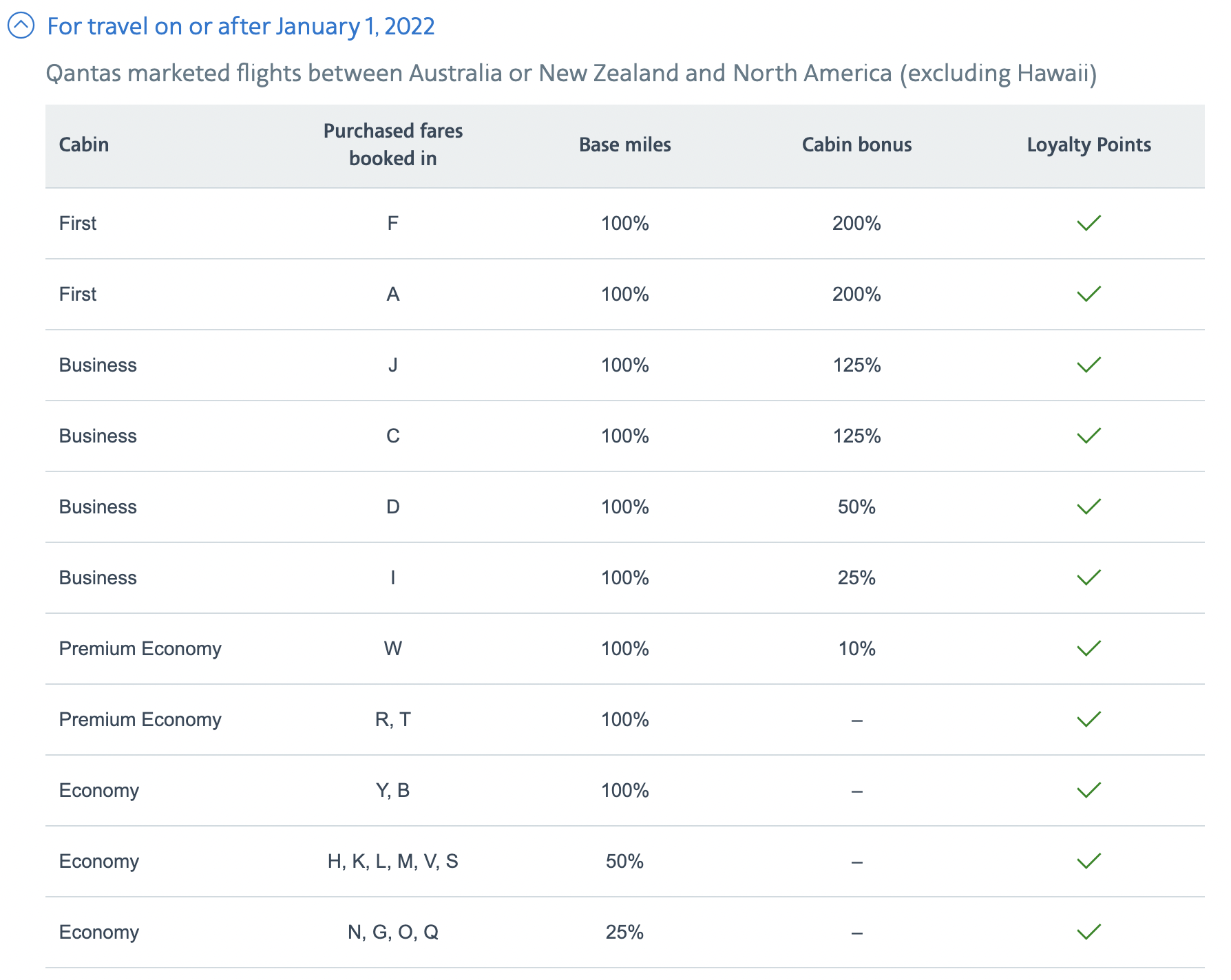Click the Cabin column header
This screenshot has height=980, width=1231.
tap(84, 145)
